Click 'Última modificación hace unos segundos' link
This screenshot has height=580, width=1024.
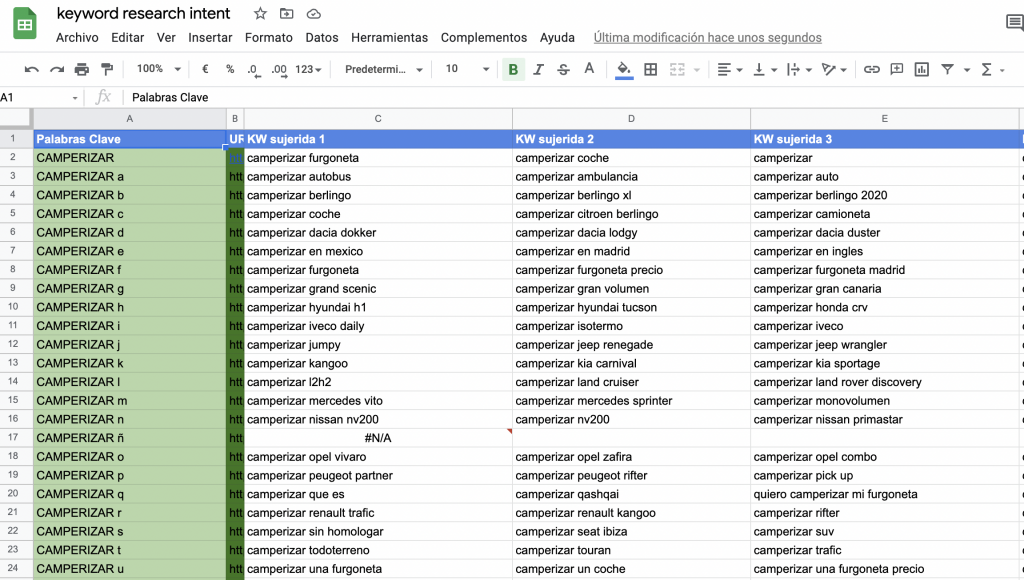tap(707, 38)
